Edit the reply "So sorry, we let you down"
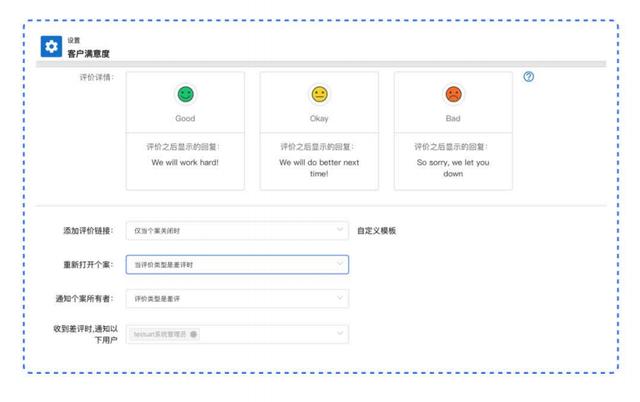The width and height of the screenshot is (640, 402). (453, 168)
